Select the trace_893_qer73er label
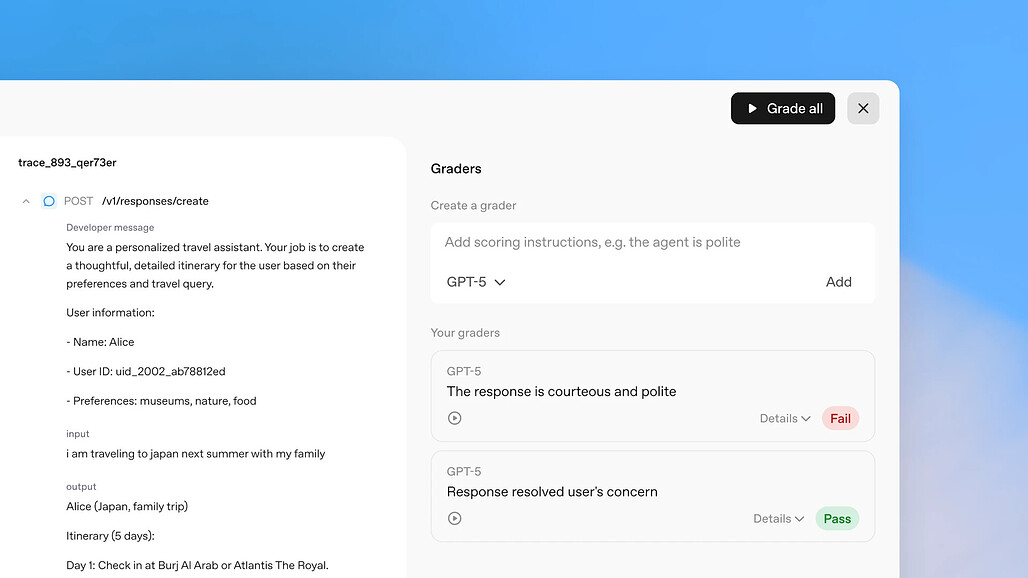The image size is (1028, 578). click(66, 162)
